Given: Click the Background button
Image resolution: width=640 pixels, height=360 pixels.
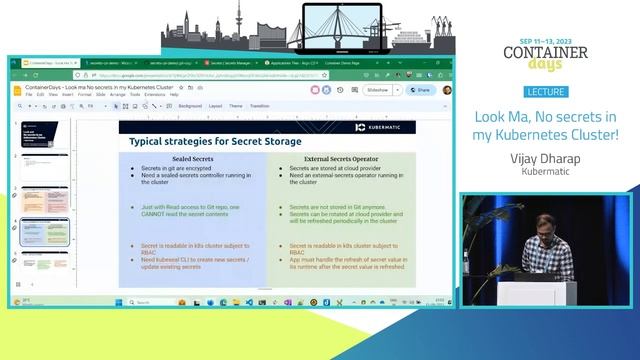Looking at the screenshot, I should coord(190,106).
